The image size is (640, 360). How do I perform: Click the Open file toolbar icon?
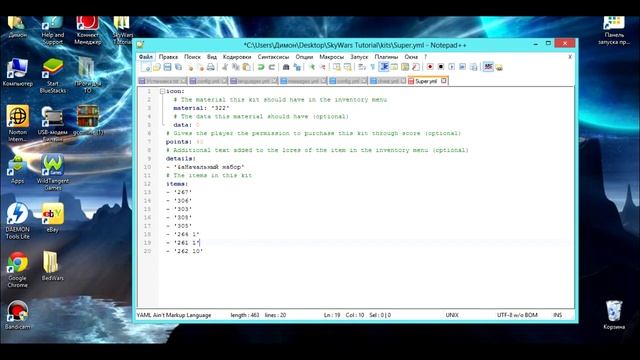pos(157,67)
